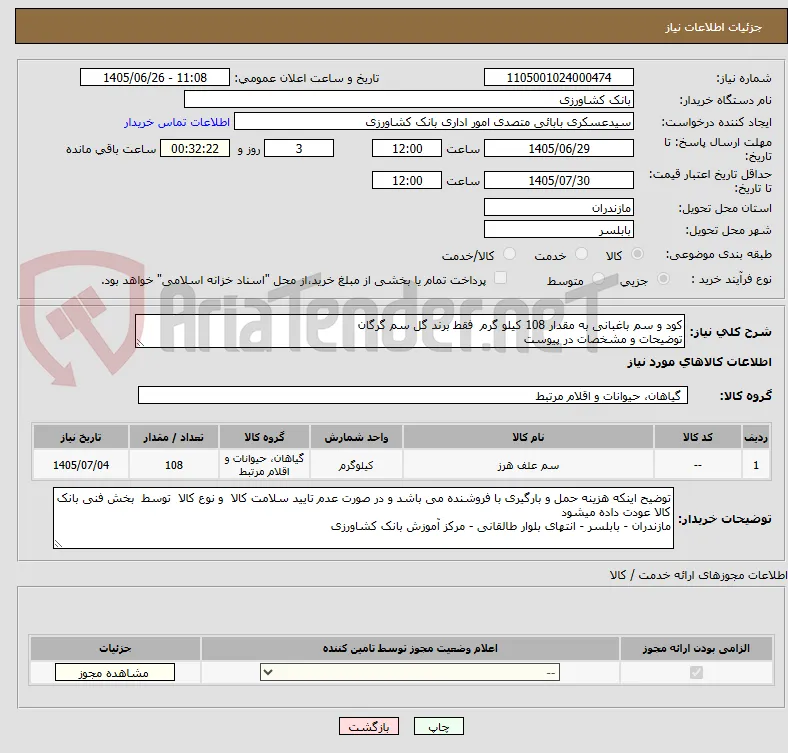The width and height of the screenshot is (788, 753).
Task: Toggle the اسناد خزانه اسلامی payment checkbox
Action: click(501, 278)
